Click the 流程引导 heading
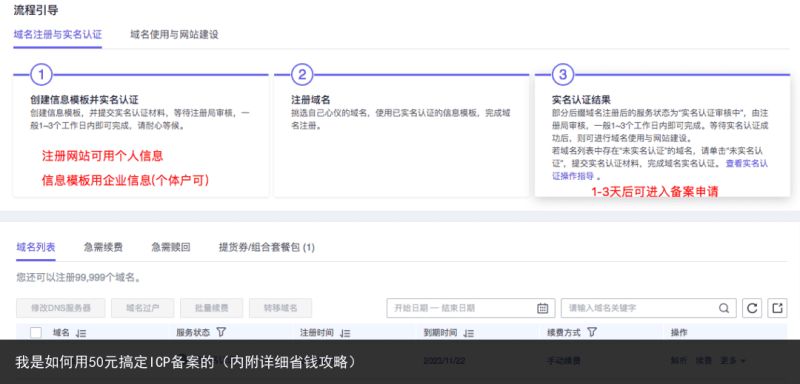 click(36, 9)
